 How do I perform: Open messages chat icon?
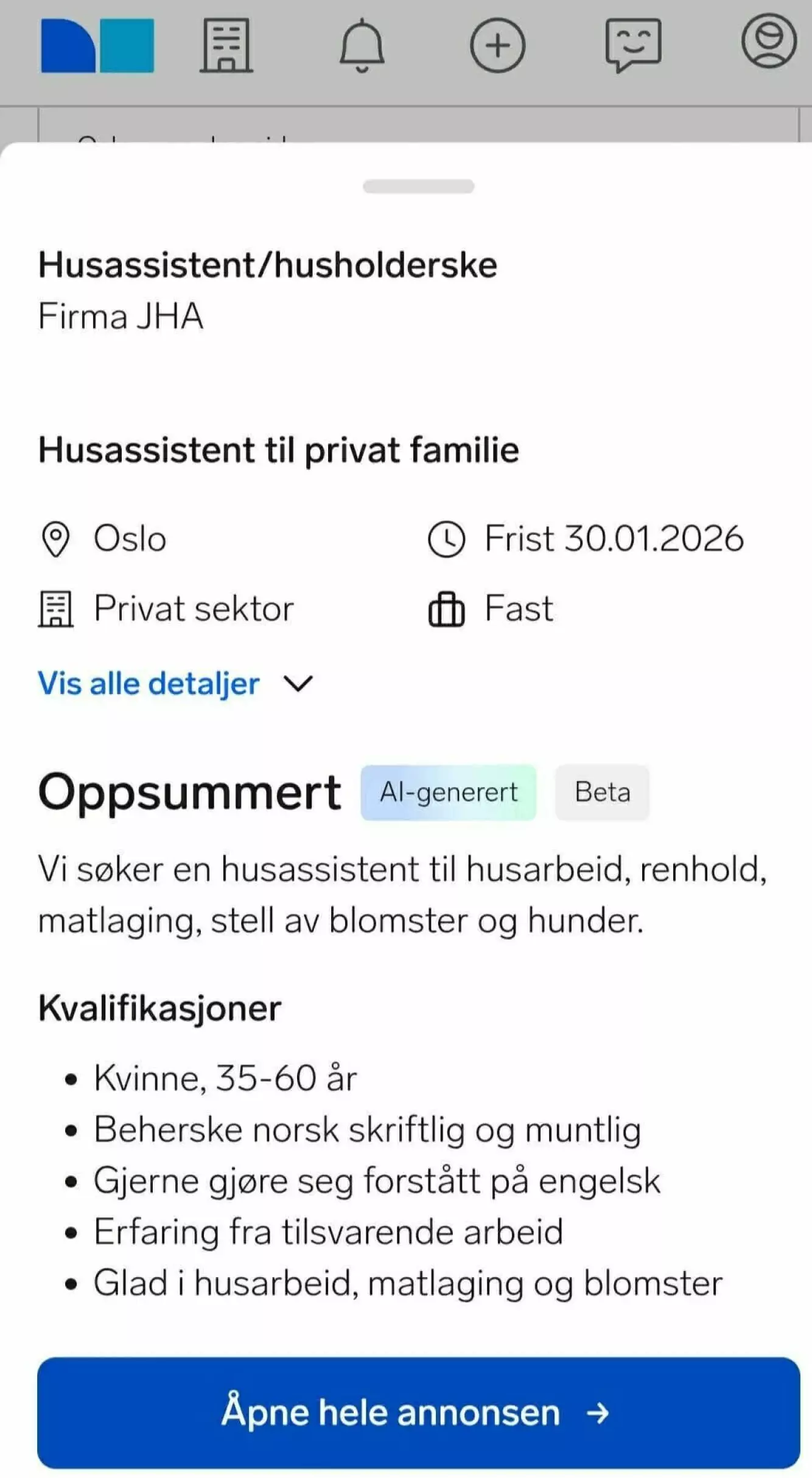633,44
